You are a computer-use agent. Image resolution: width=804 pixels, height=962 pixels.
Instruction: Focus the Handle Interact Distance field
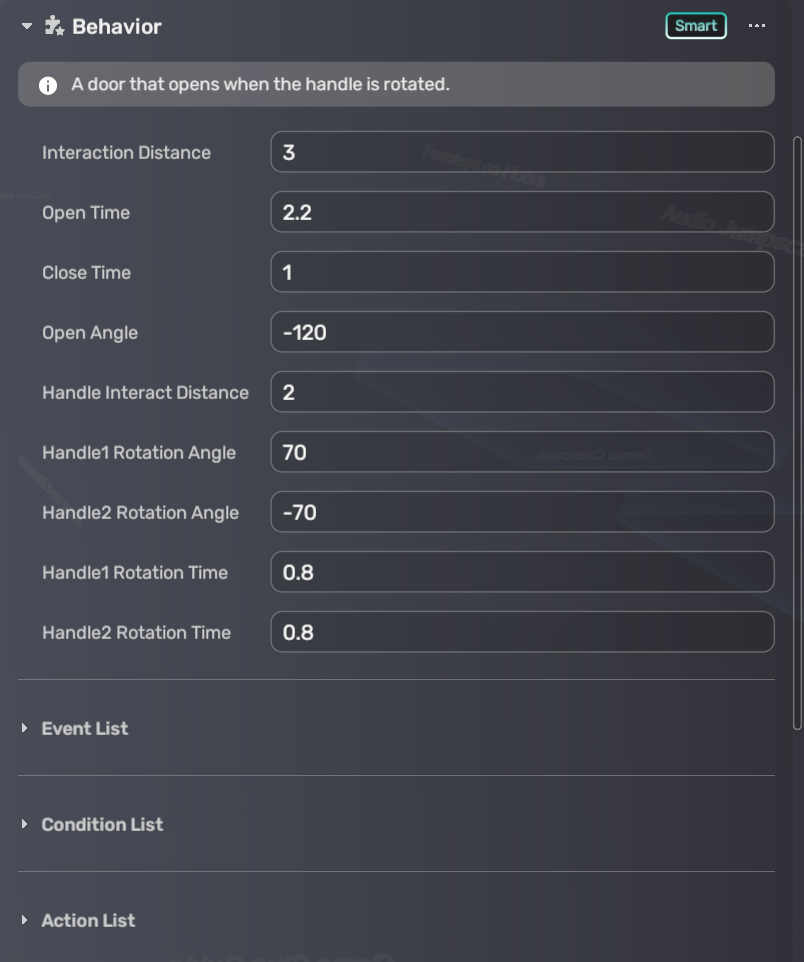[522, 392]
